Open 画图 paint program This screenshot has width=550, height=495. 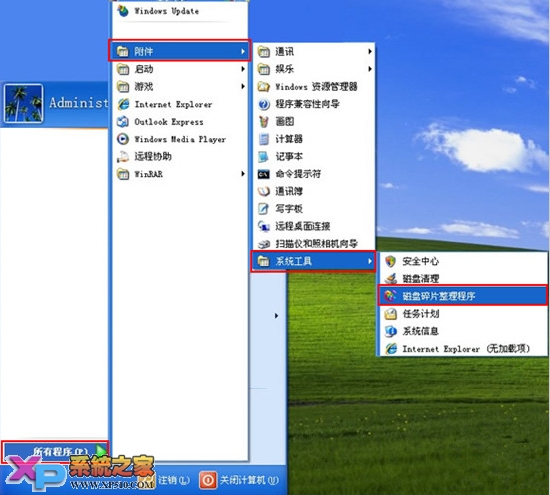[x=314, y=121]
